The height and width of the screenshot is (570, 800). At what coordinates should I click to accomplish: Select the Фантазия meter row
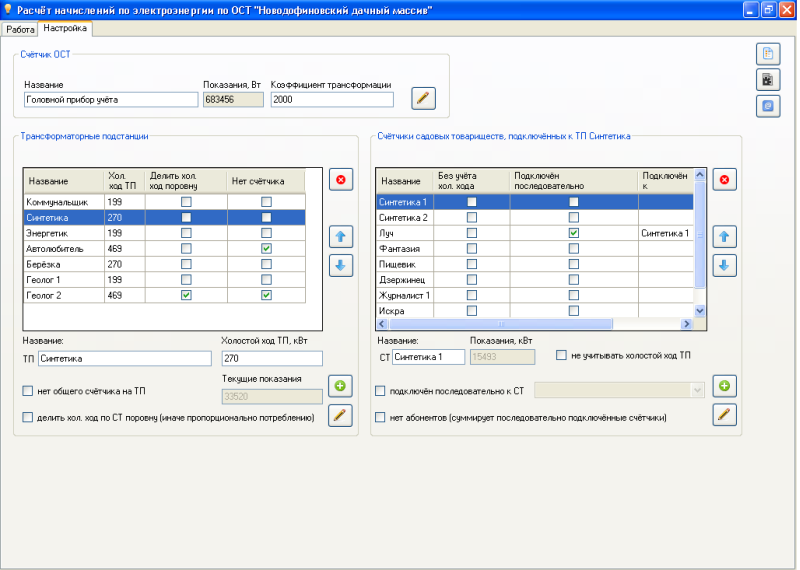pos(535,249)
